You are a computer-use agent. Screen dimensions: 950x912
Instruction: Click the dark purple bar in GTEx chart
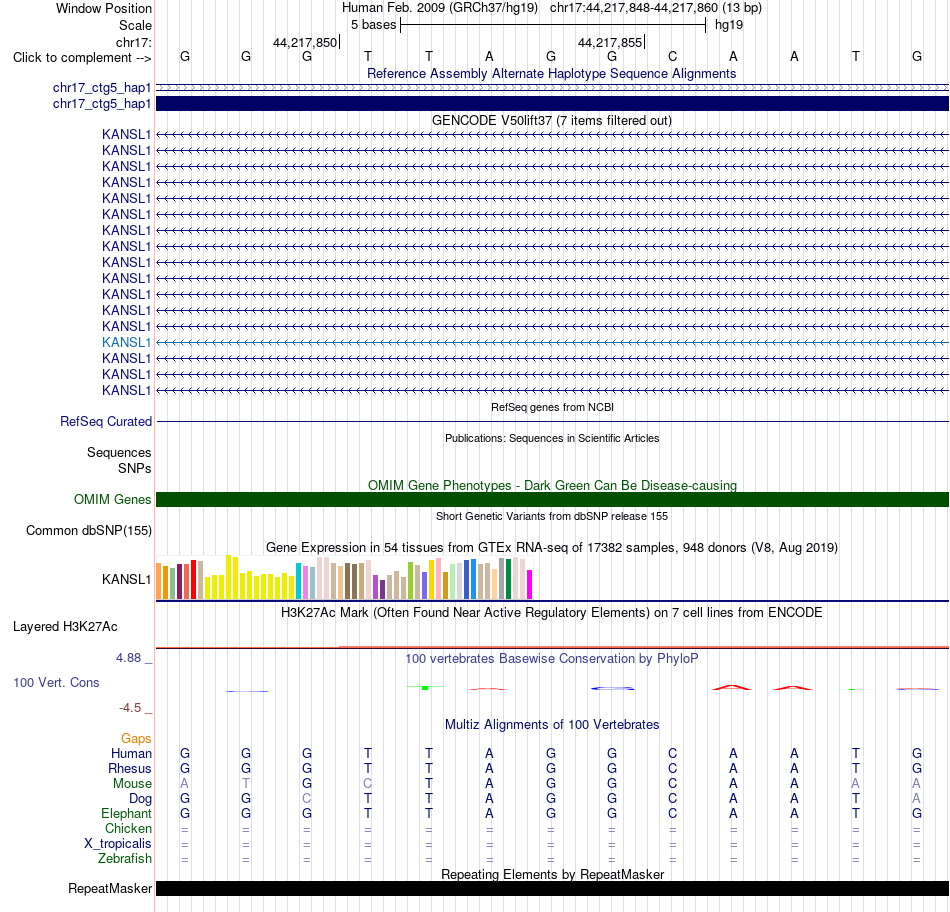tap(382, 590)
